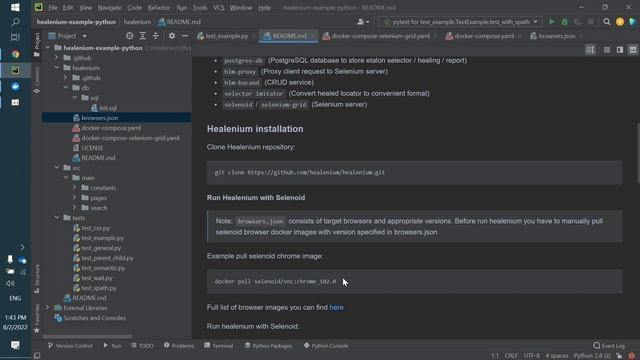Change Python 3.8 interpreter in status bar
This screenshot has width=640, height=360.
[592, 356]
